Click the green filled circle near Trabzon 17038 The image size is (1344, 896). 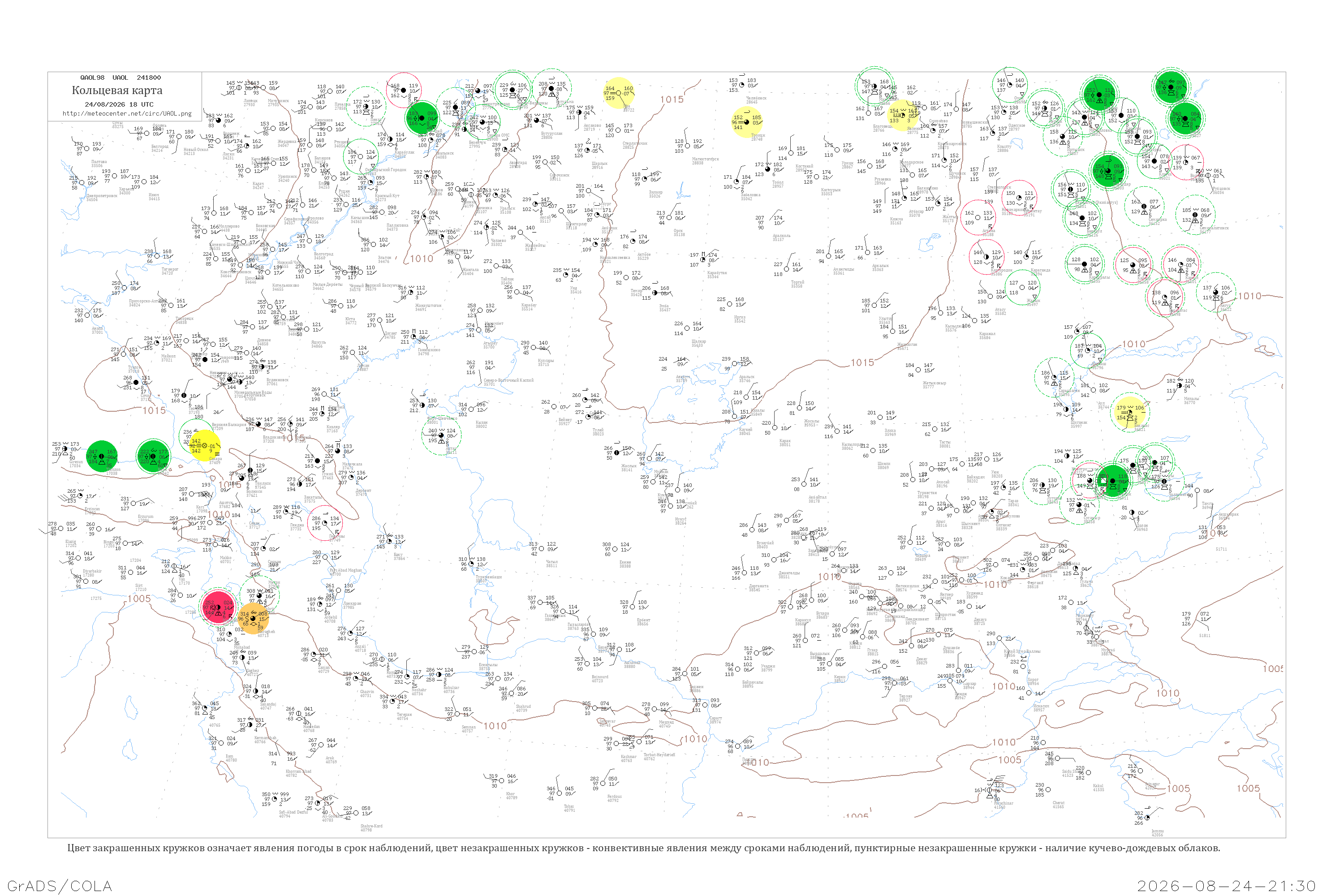point(102,457)
